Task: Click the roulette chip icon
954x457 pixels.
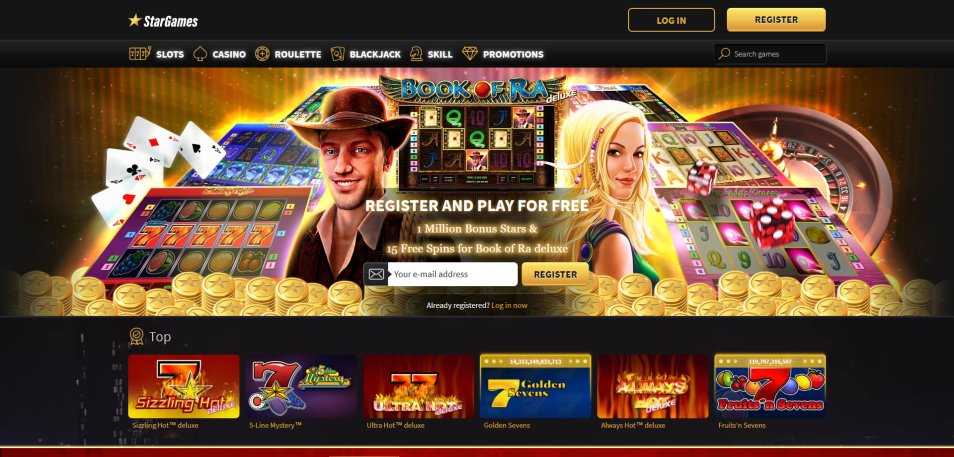Action: click(262, 54)
